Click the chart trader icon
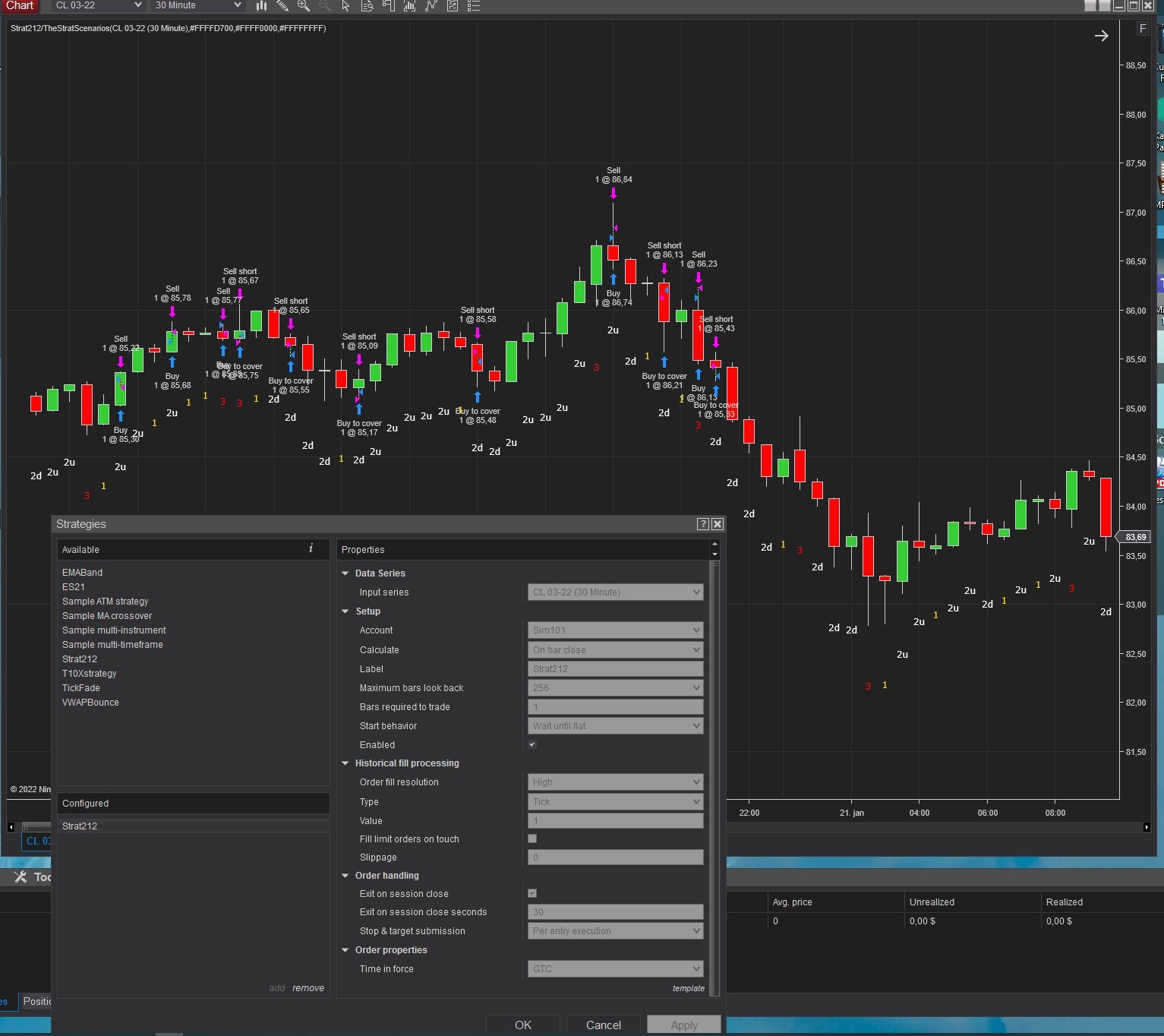Image resolution: width=1164 pixels, height=1036 pixels. click(389, 5)
